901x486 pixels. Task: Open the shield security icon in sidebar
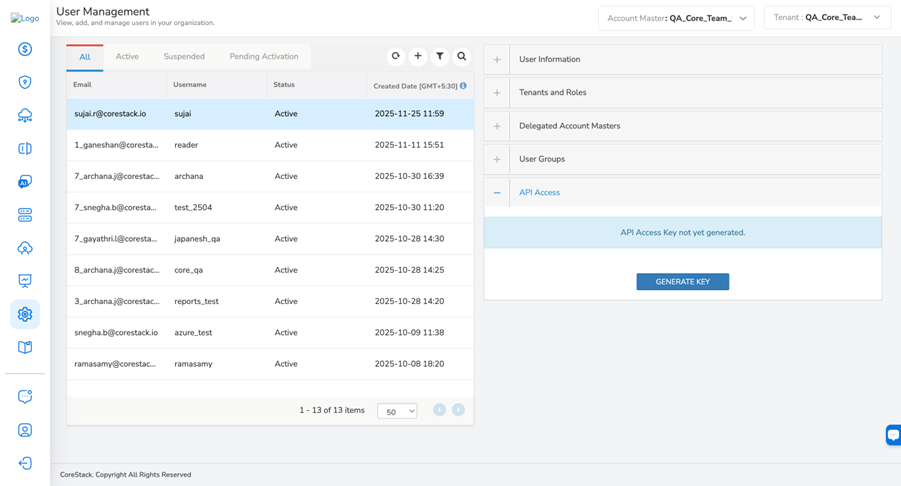pyautogui.click(x=25, y=82)
